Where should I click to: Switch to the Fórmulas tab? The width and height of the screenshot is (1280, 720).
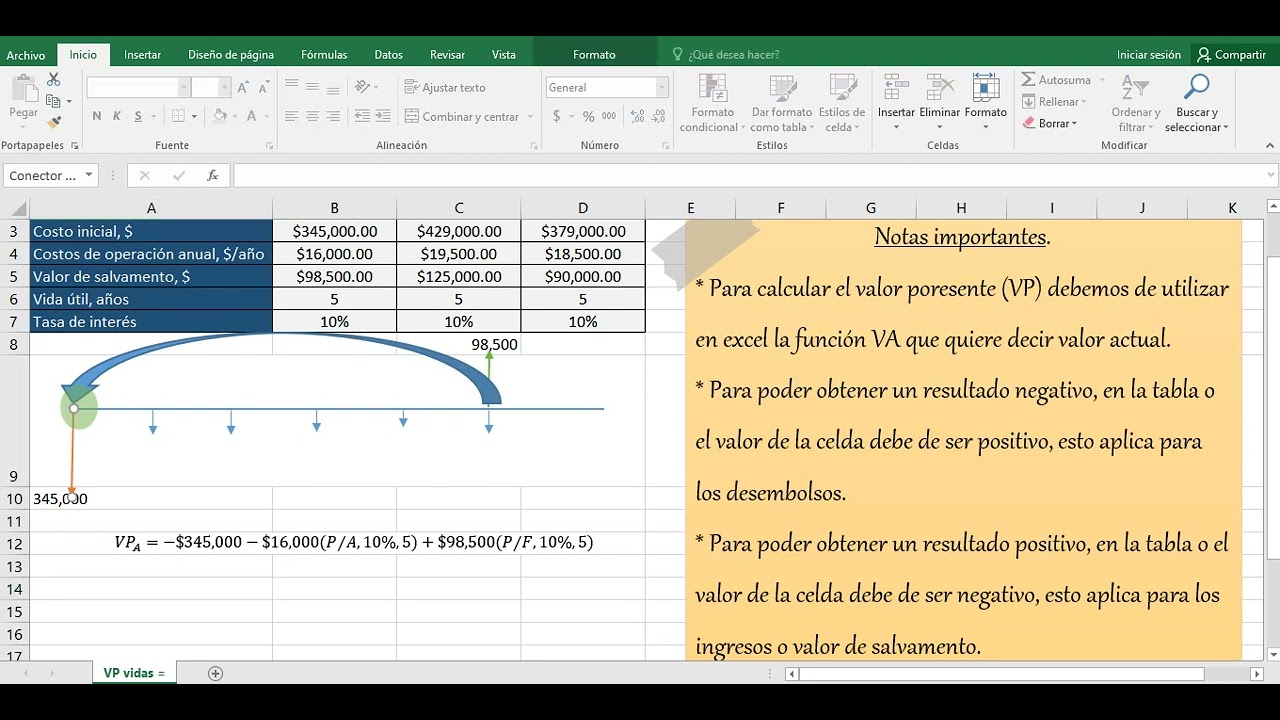[x=324, y=55]
